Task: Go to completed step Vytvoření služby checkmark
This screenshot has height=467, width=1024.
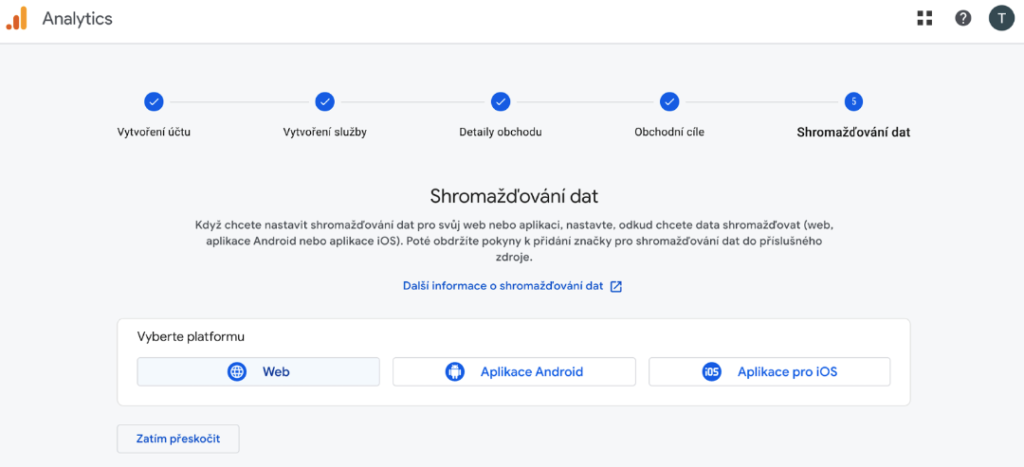Action: click(325, 101)
